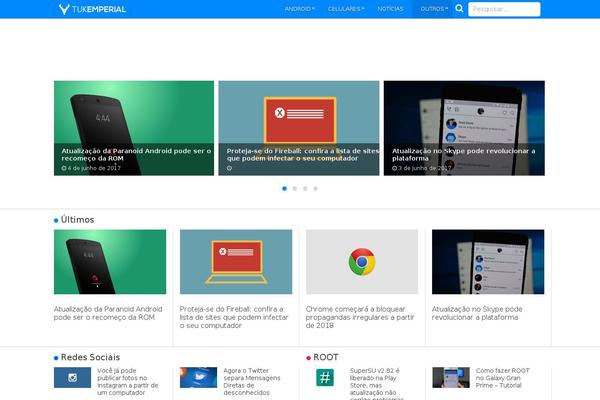
Task: Open the Twitter article thumbnail
Action: (x=198, y=377)
